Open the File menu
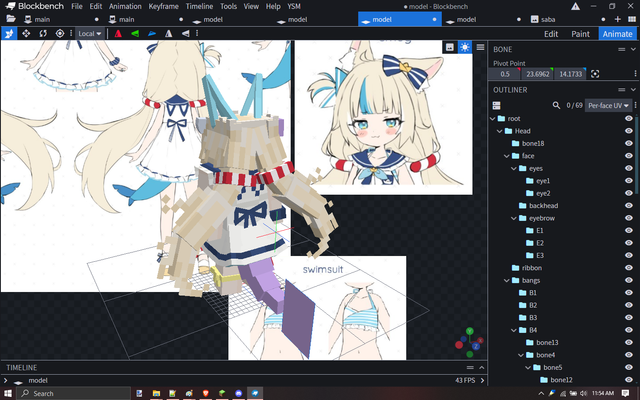 click(x=77, y=6)
